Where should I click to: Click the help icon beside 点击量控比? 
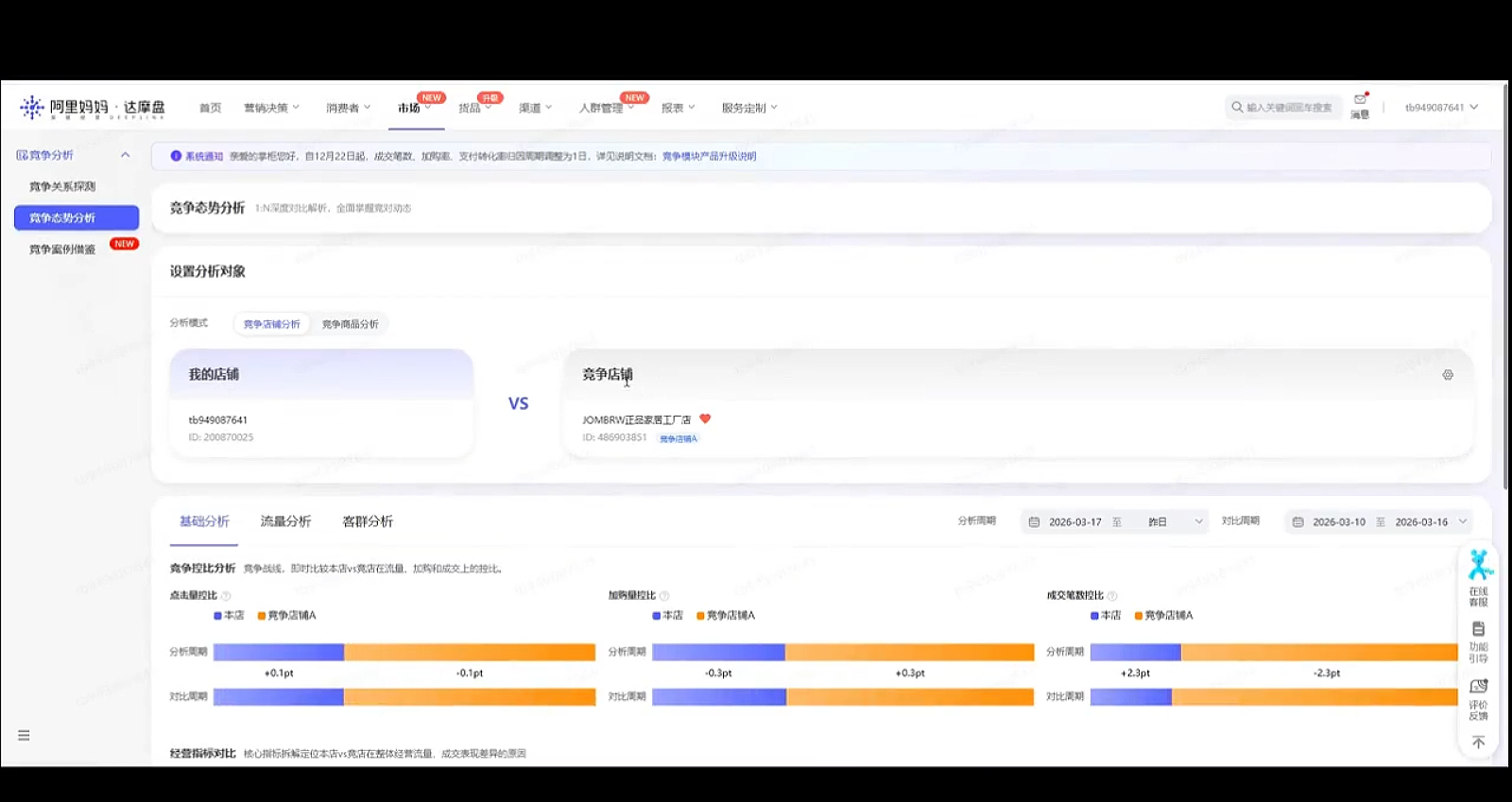(226, 596)
